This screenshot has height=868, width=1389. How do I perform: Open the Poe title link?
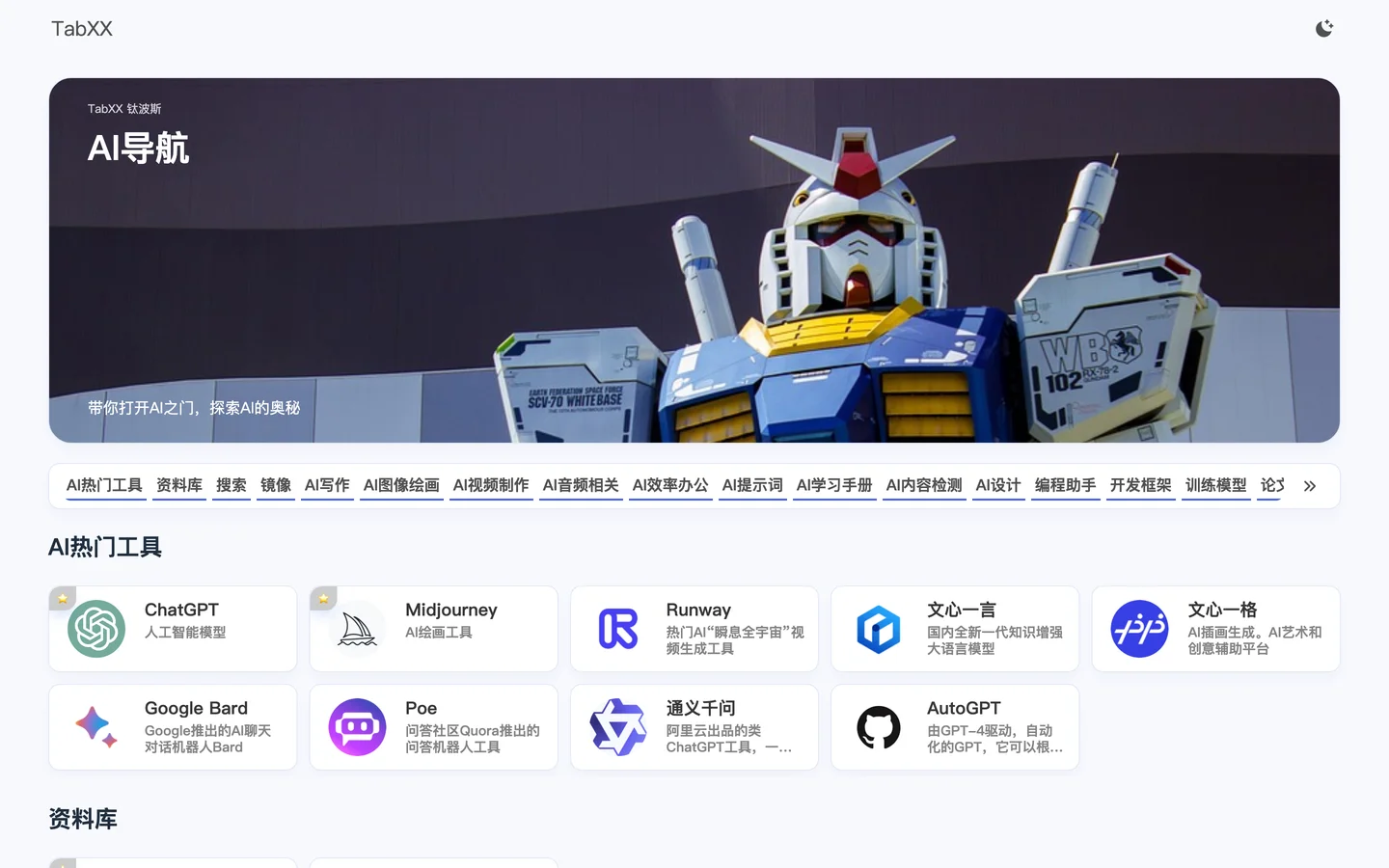click(x=422, y=709)
